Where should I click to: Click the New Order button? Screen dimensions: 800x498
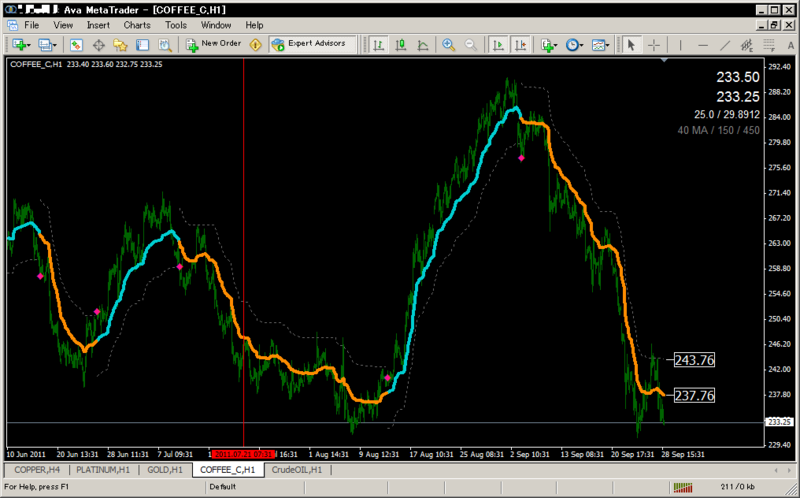(214, 44)
